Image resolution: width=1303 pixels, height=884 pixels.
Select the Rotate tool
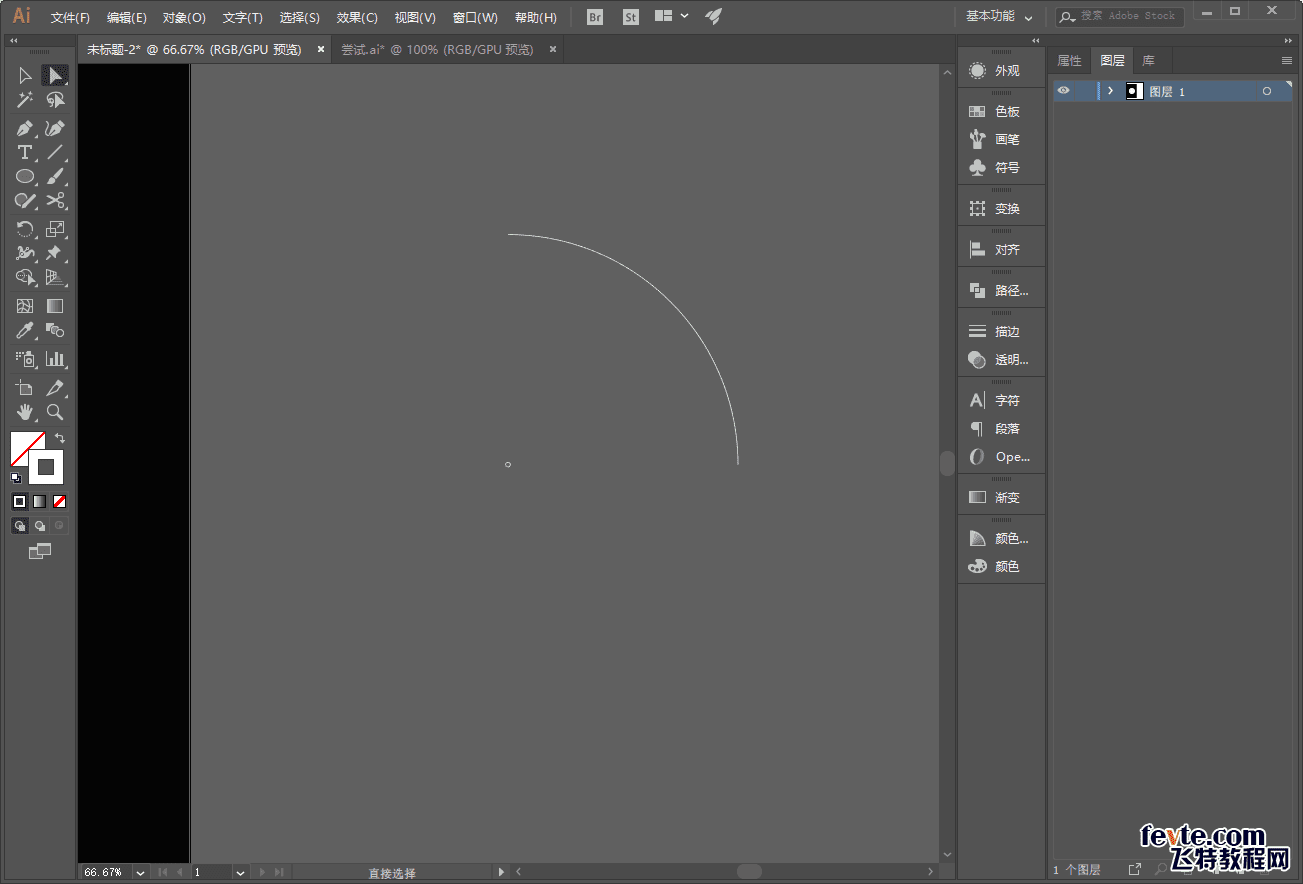(25, 229)
